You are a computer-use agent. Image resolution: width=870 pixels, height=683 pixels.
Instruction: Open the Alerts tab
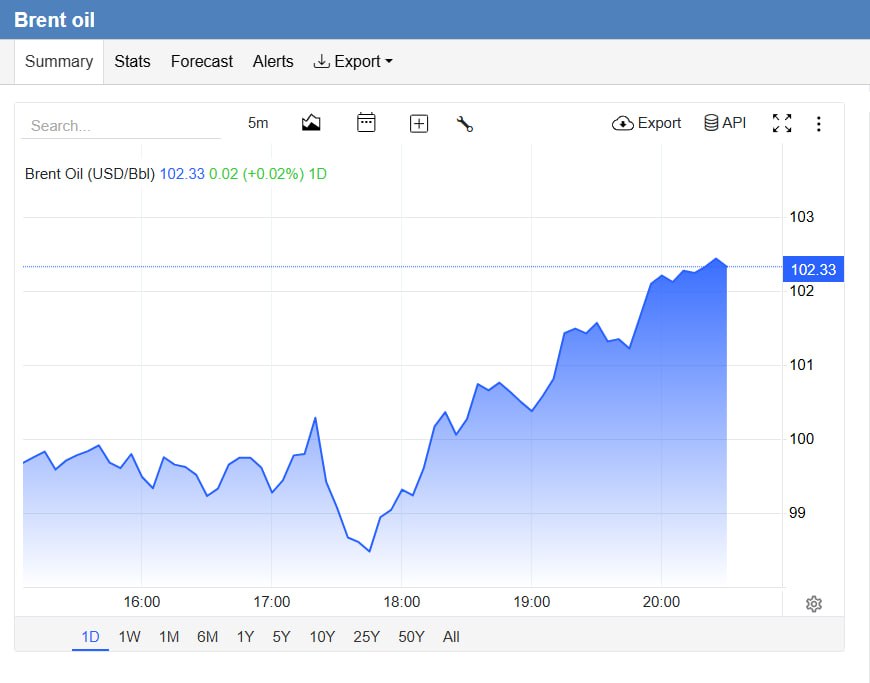[x=273, y=62]
